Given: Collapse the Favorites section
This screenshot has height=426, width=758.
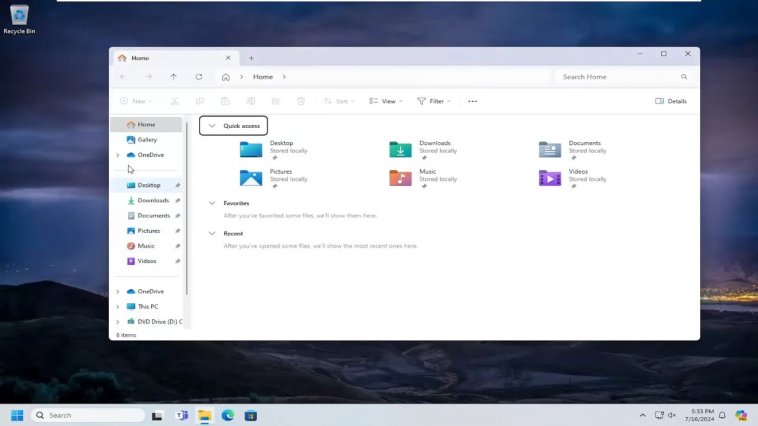Looking at the screenshot, I should [212, 203].
